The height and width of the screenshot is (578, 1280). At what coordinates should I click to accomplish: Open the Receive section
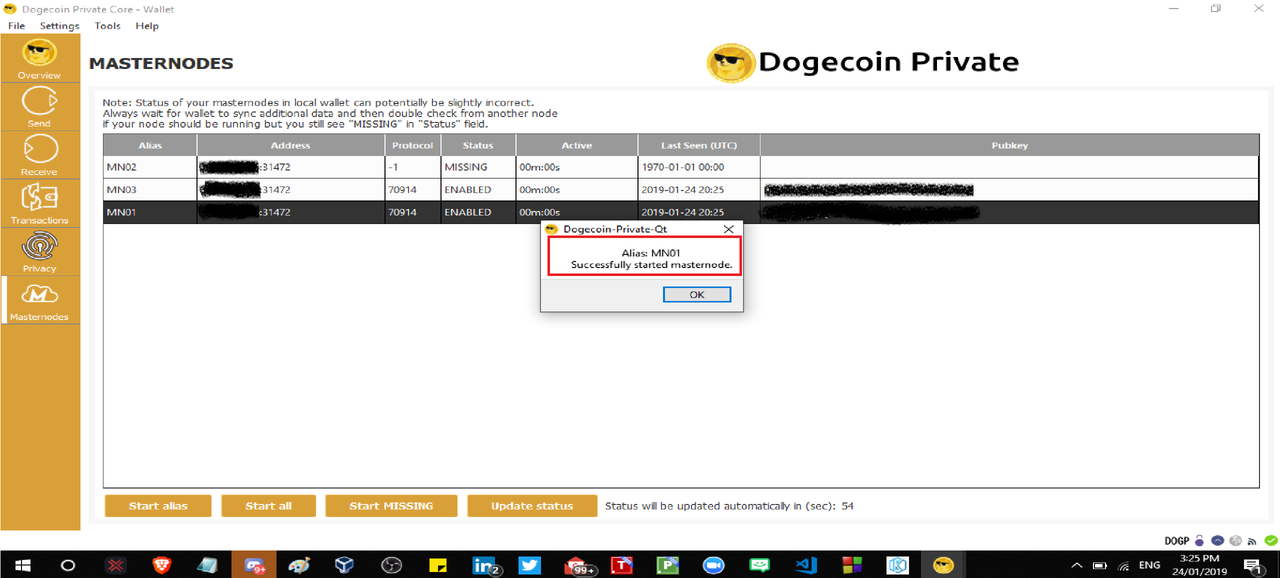[40, 155]
